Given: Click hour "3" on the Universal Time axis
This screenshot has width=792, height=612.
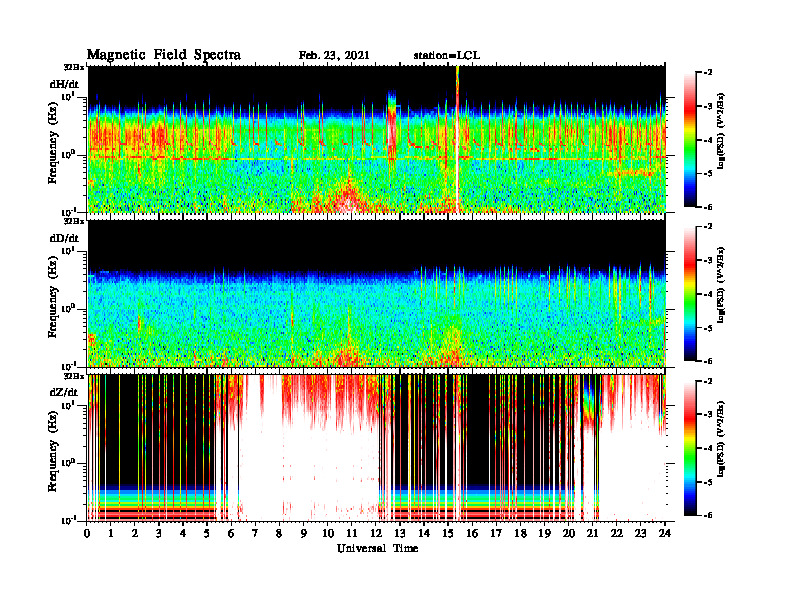Looking at the screenshot, I should click(x=159, y=534).
